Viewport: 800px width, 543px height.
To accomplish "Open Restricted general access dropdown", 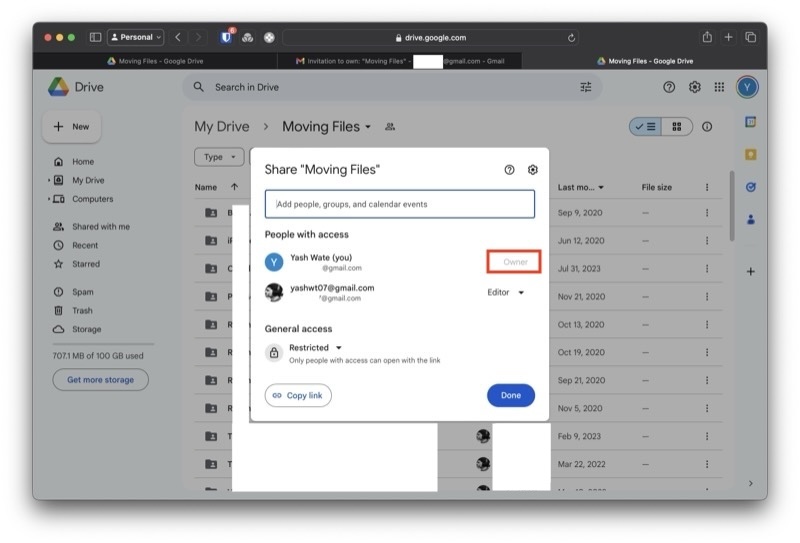I will [x=315, y=348].
